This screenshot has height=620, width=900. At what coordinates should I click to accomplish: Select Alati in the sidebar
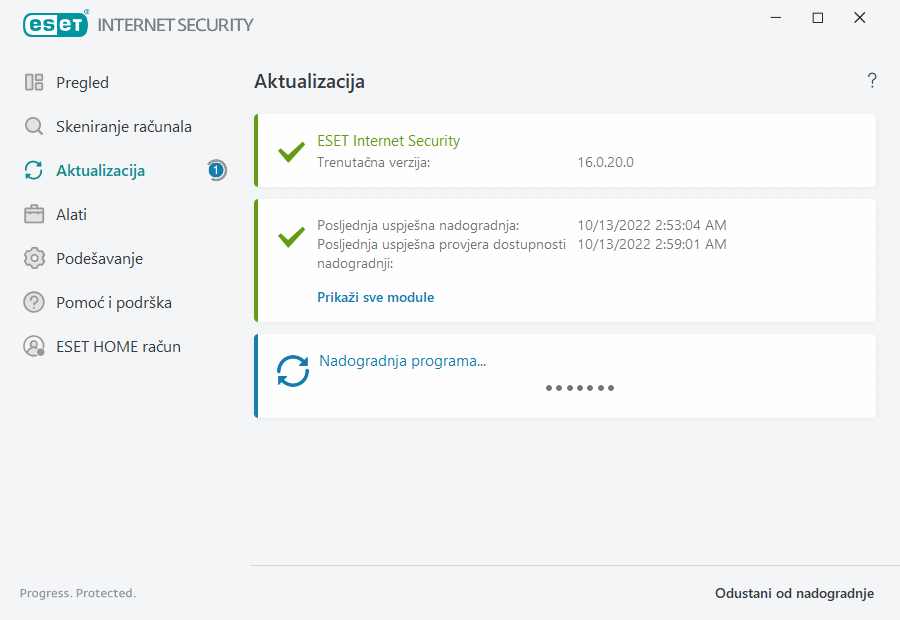click(71, 215)
